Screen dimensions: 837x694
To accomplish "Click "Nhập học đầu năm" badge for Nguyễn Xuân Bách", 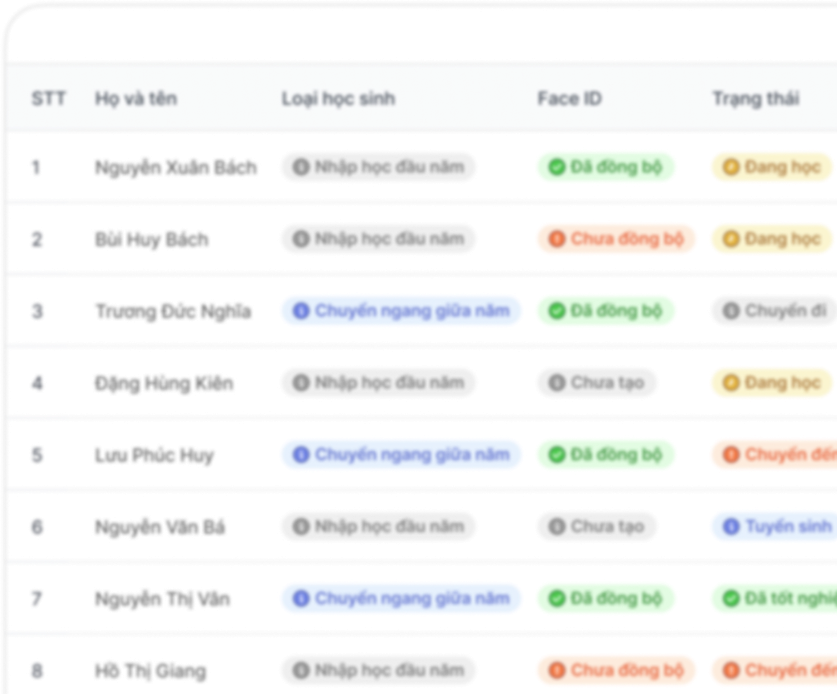I will coord(378,167).
